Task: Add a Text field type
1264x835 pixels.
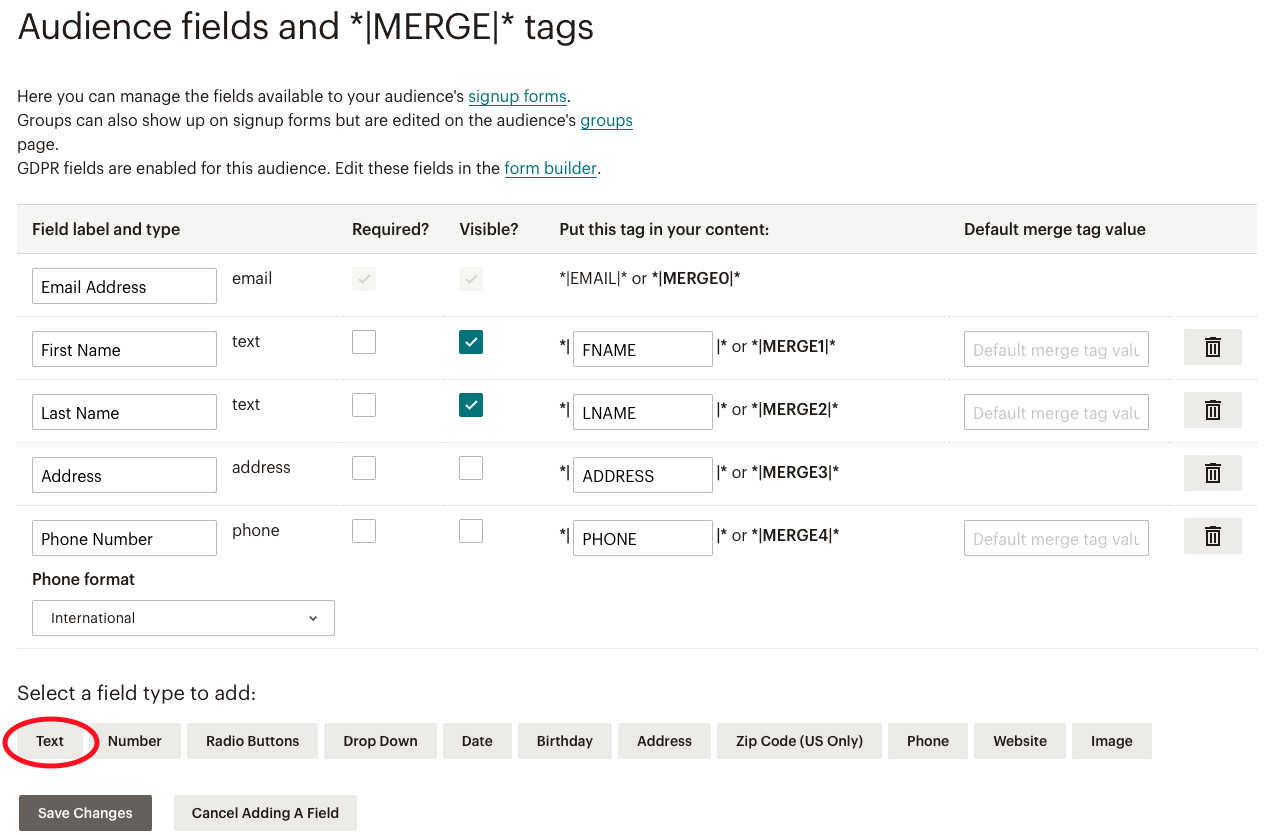Action: point(50,741)
